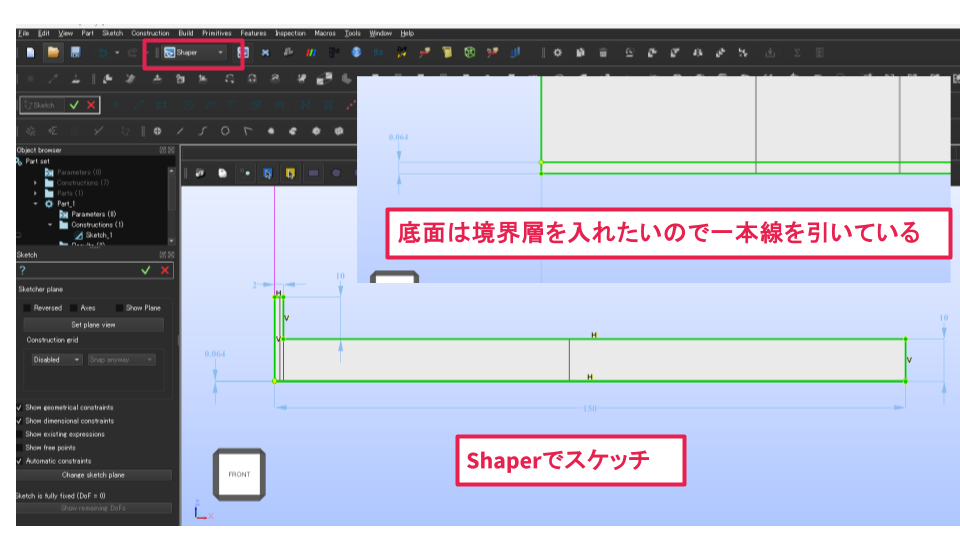Select the circle sketch tool icon
Viewport: 960px width, 540px height.
(x=225, y=130)
